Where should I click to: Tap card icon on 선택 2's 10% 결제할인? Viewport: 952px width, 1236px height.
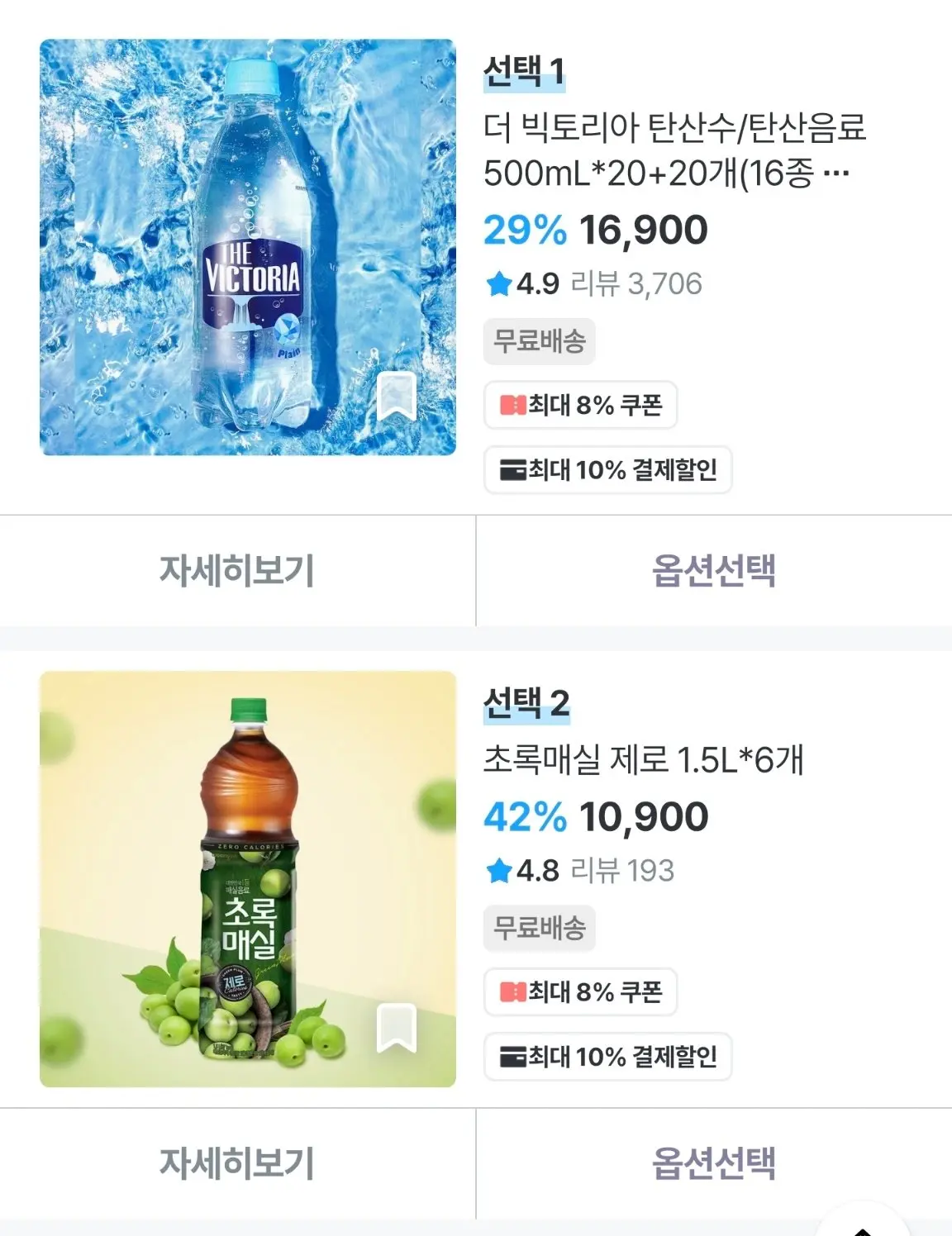click(x=512, y=1057)
